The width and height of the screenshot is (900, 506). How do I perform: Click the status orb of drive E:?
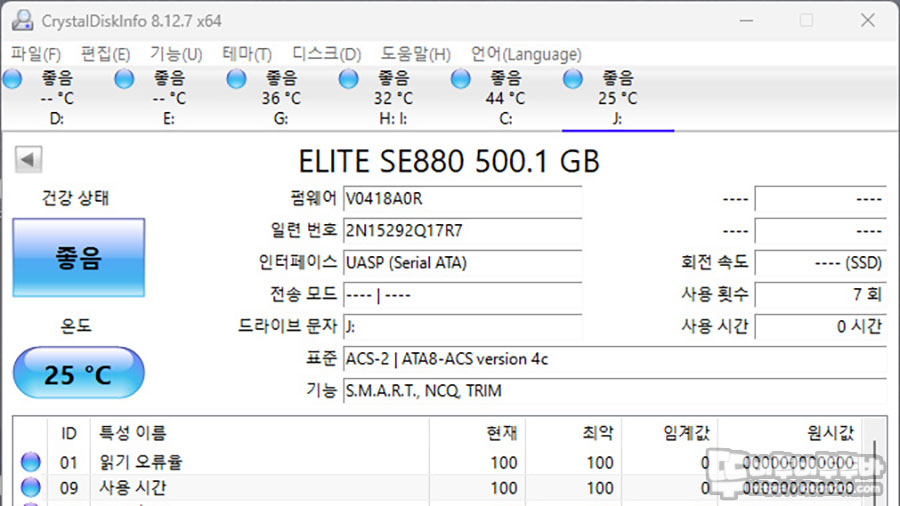(x=124, y=79)
